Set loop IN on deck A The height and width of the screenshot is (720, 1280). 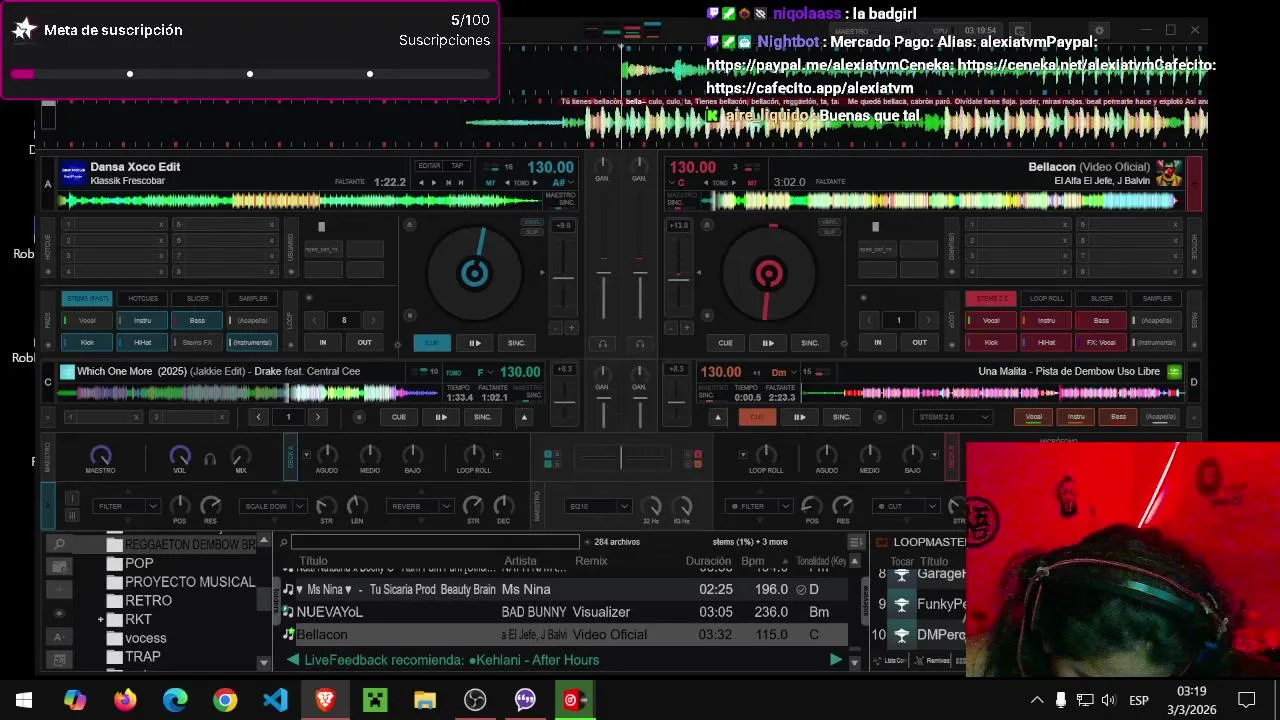(322, 342)
